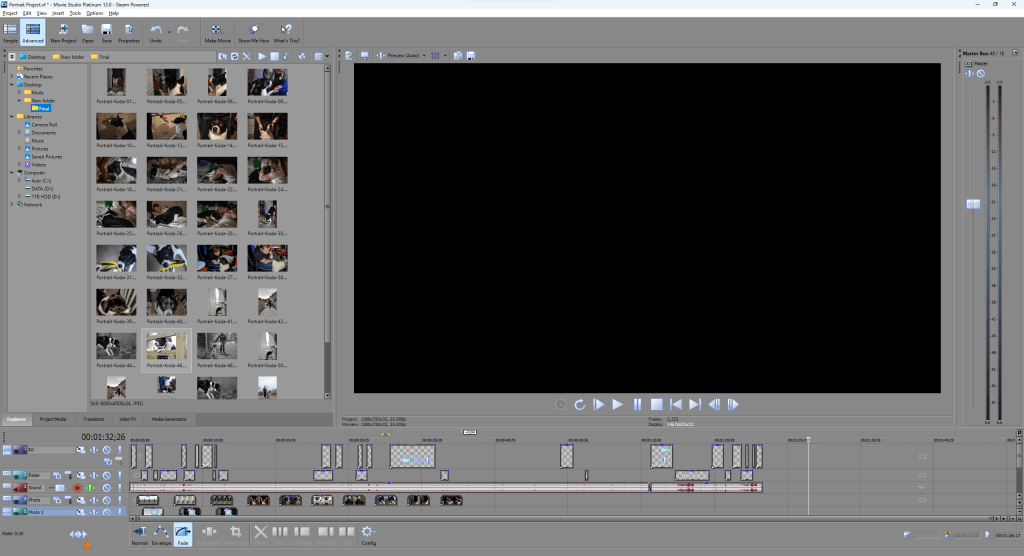Image resolution: width=1024 pixels, height=556 pixels.
Task: Open the Insert menu
Action: click(58, 13)
